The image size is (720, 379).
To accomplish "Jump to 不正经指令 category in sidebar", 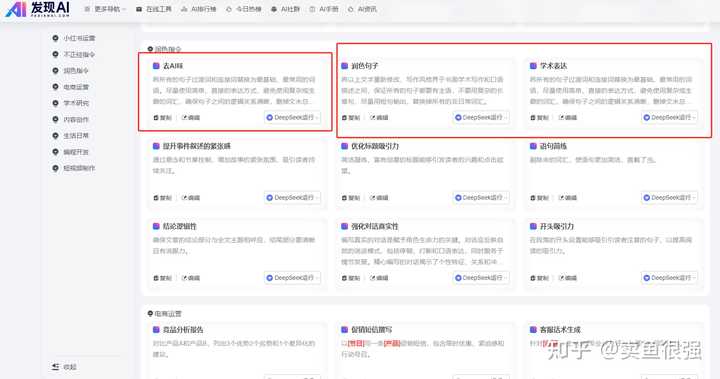I will tap(74, 54).
